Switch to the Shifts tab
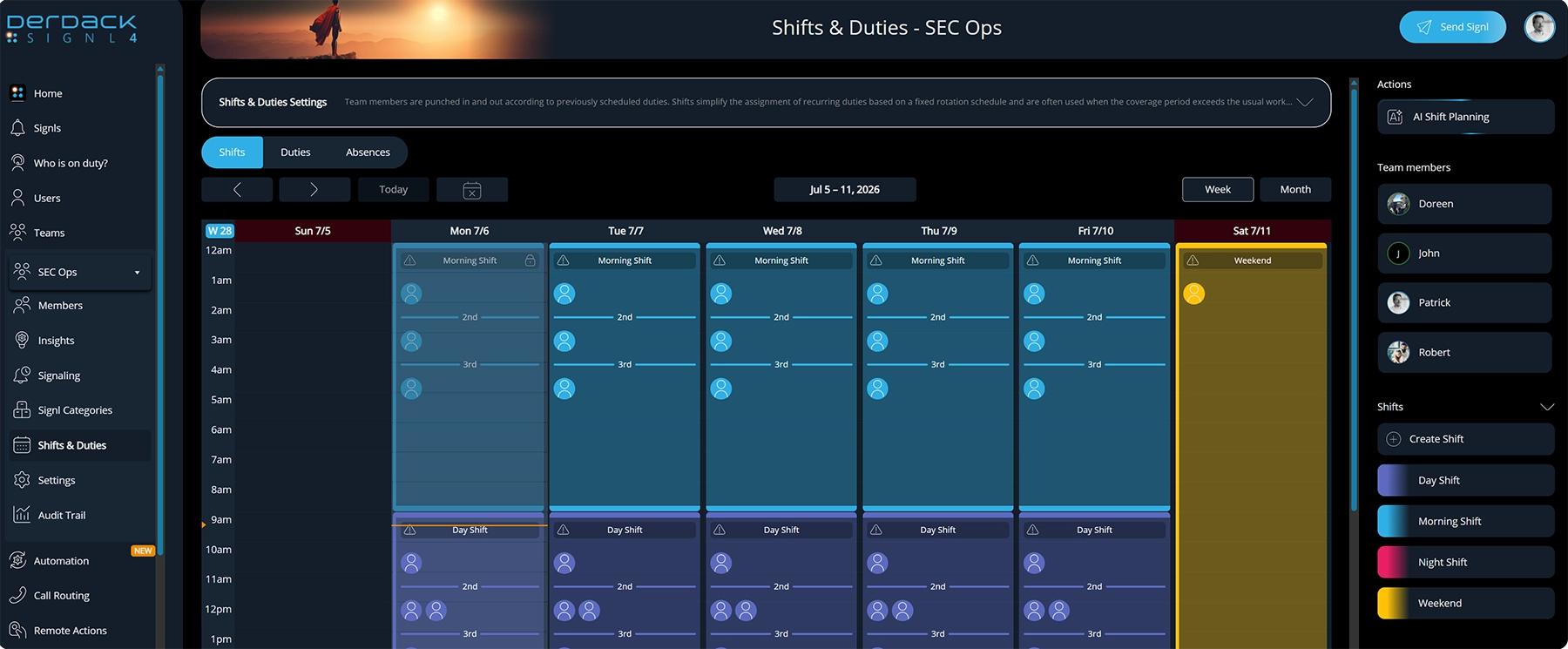 pyautogui.click(x=232, y=152)
